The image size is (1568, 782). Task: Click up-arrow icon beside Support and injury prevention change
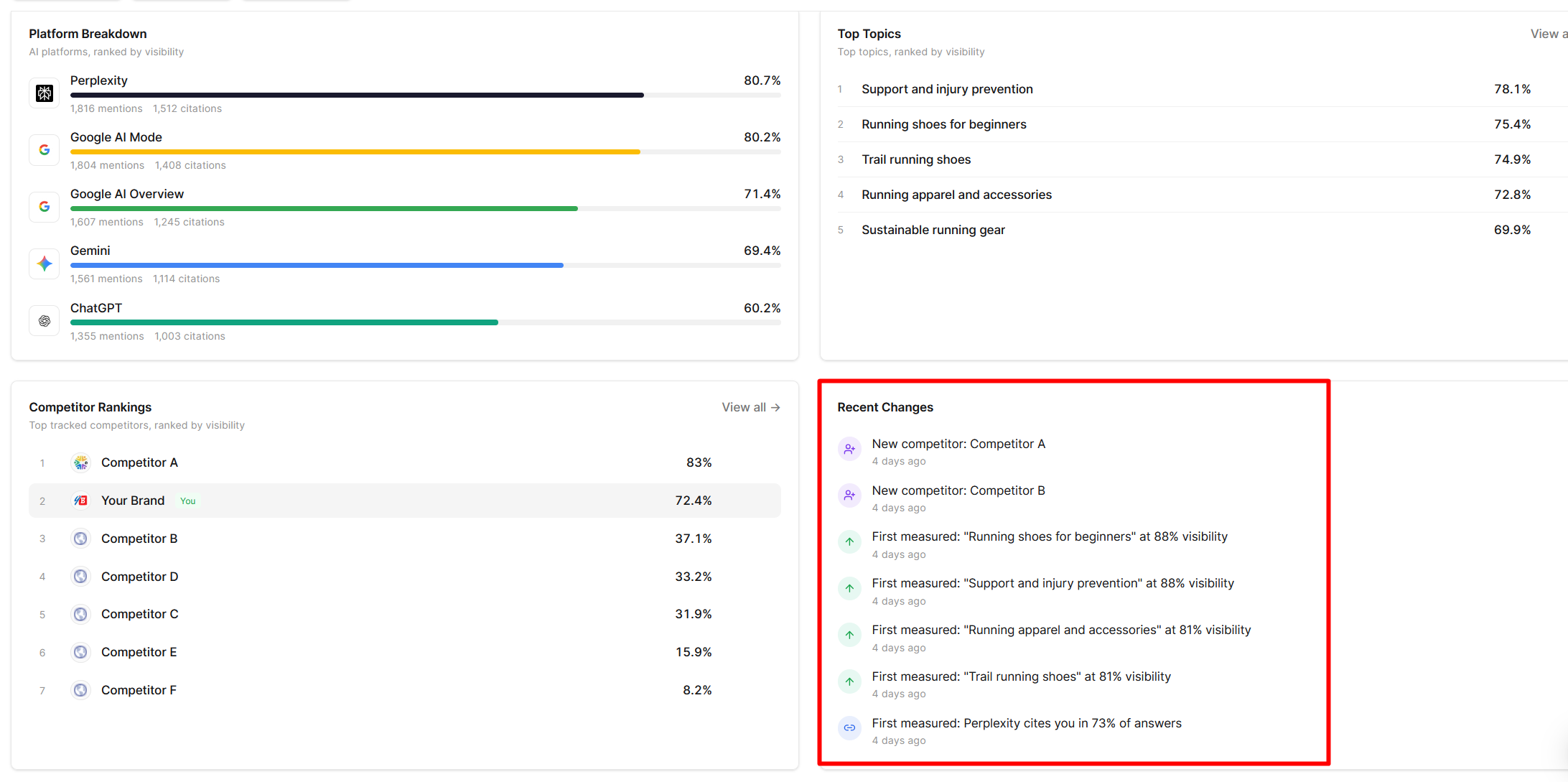point(850,588)
